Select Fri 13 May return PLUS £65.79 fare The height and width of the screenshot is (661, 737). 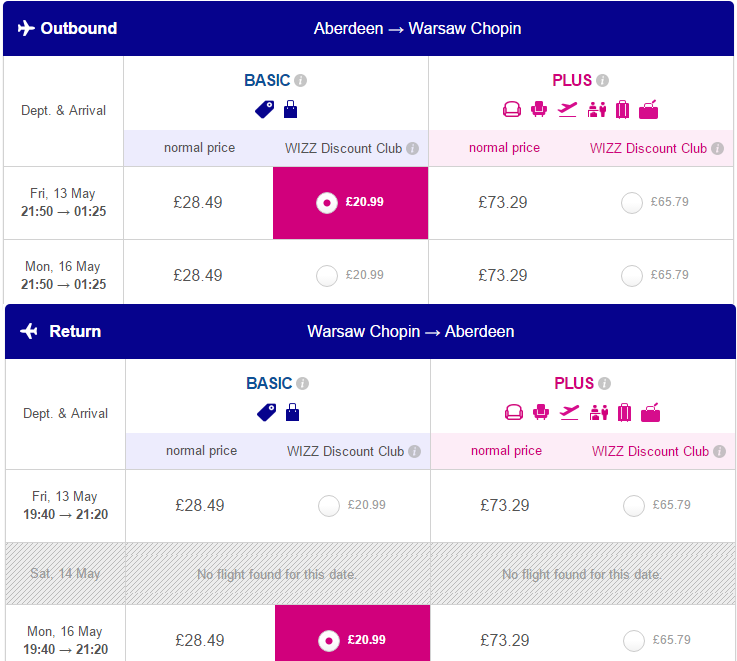point(634,506)
